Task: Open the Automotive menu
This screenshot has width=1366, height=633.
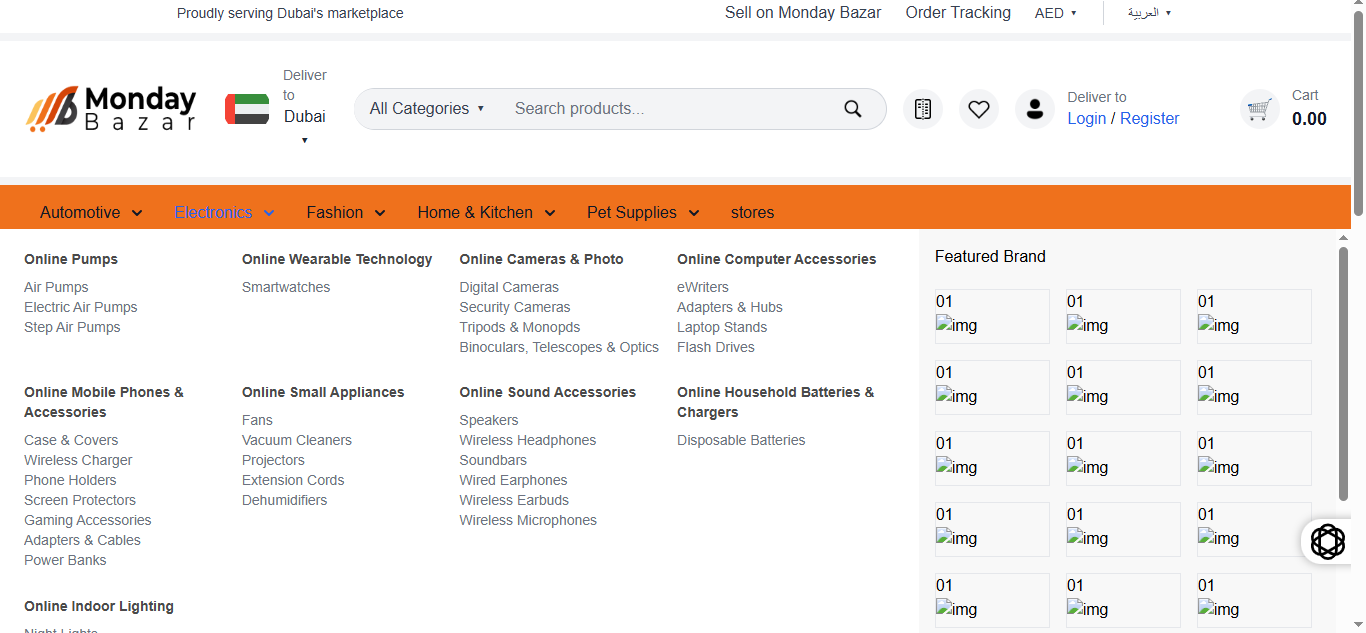Action: click(91, 212)
